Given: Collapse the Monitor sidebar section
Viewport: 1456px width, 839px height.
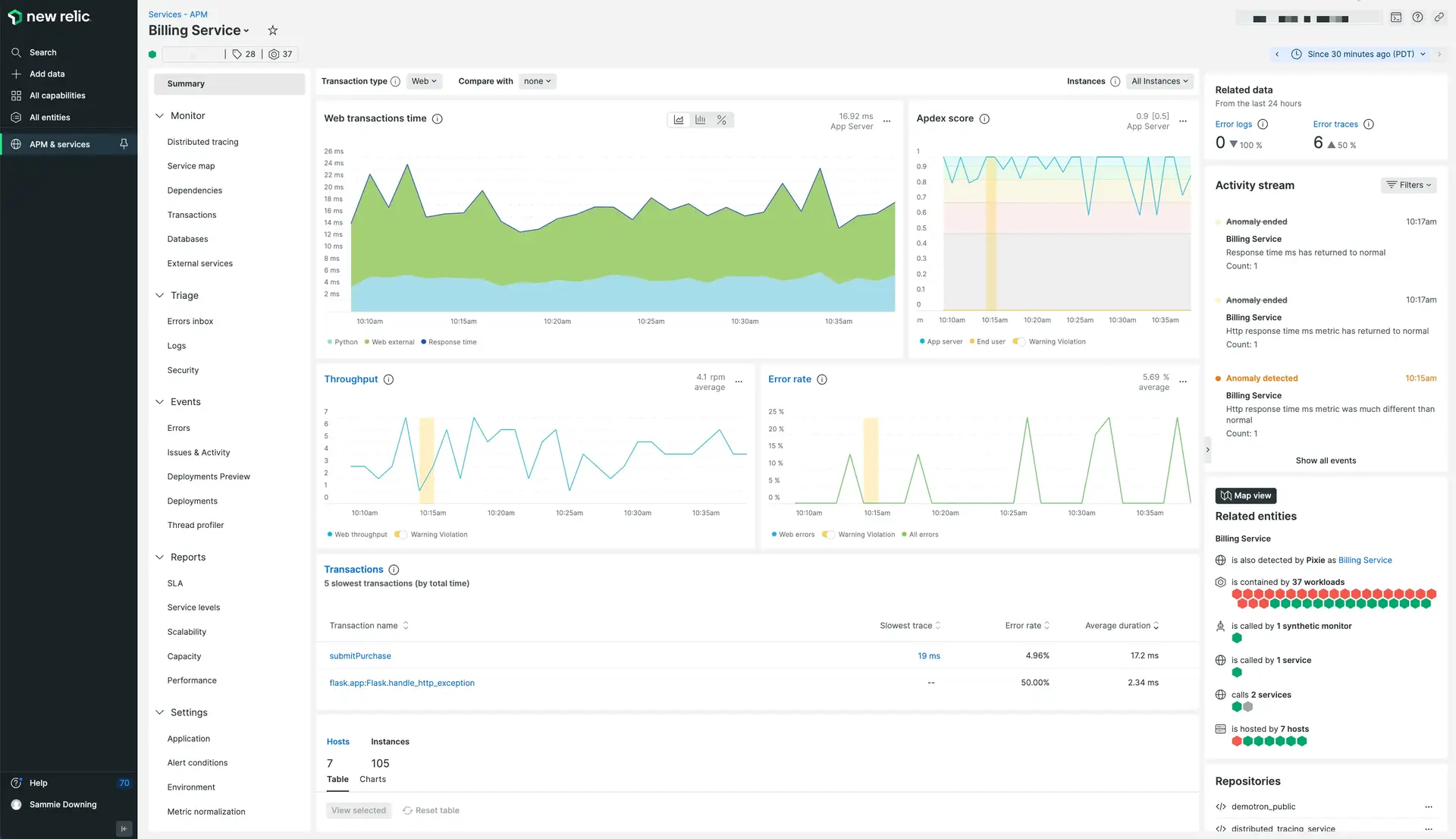Looking at the screenshot, I should pos(159,116).
